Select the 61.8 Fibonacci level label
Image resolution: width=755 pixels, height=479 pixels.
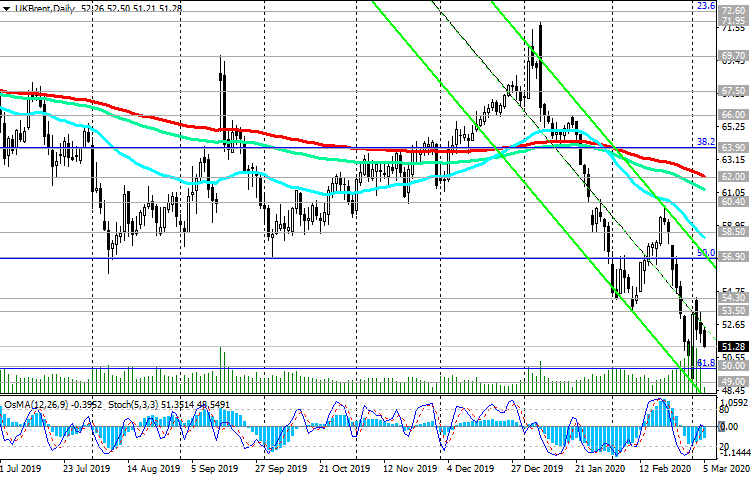(705, 362)
